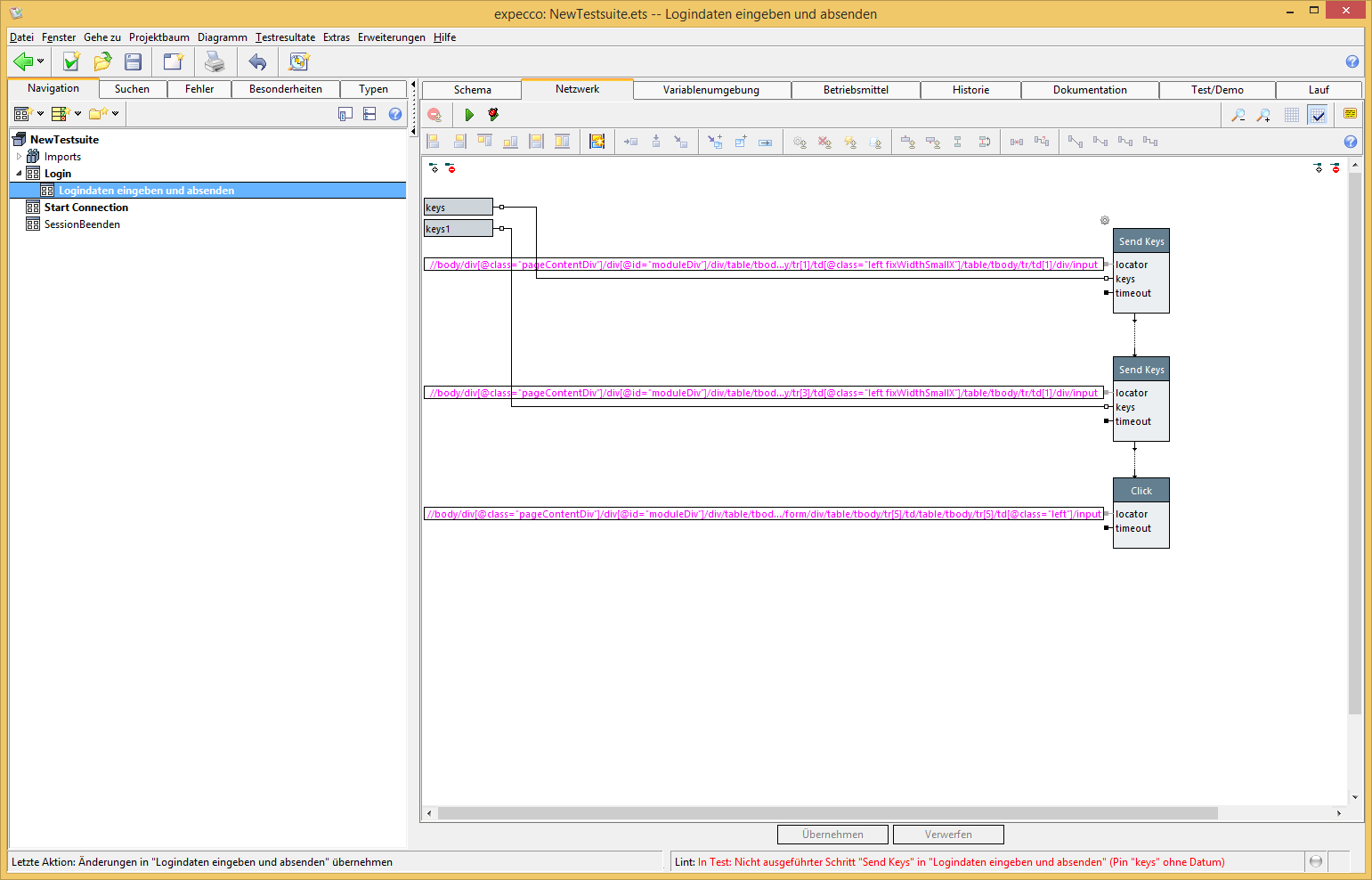Viewport: 1372px width, 880px height.
Task: Open the green back arrow dropdown
Action: (x=40, y=61)
